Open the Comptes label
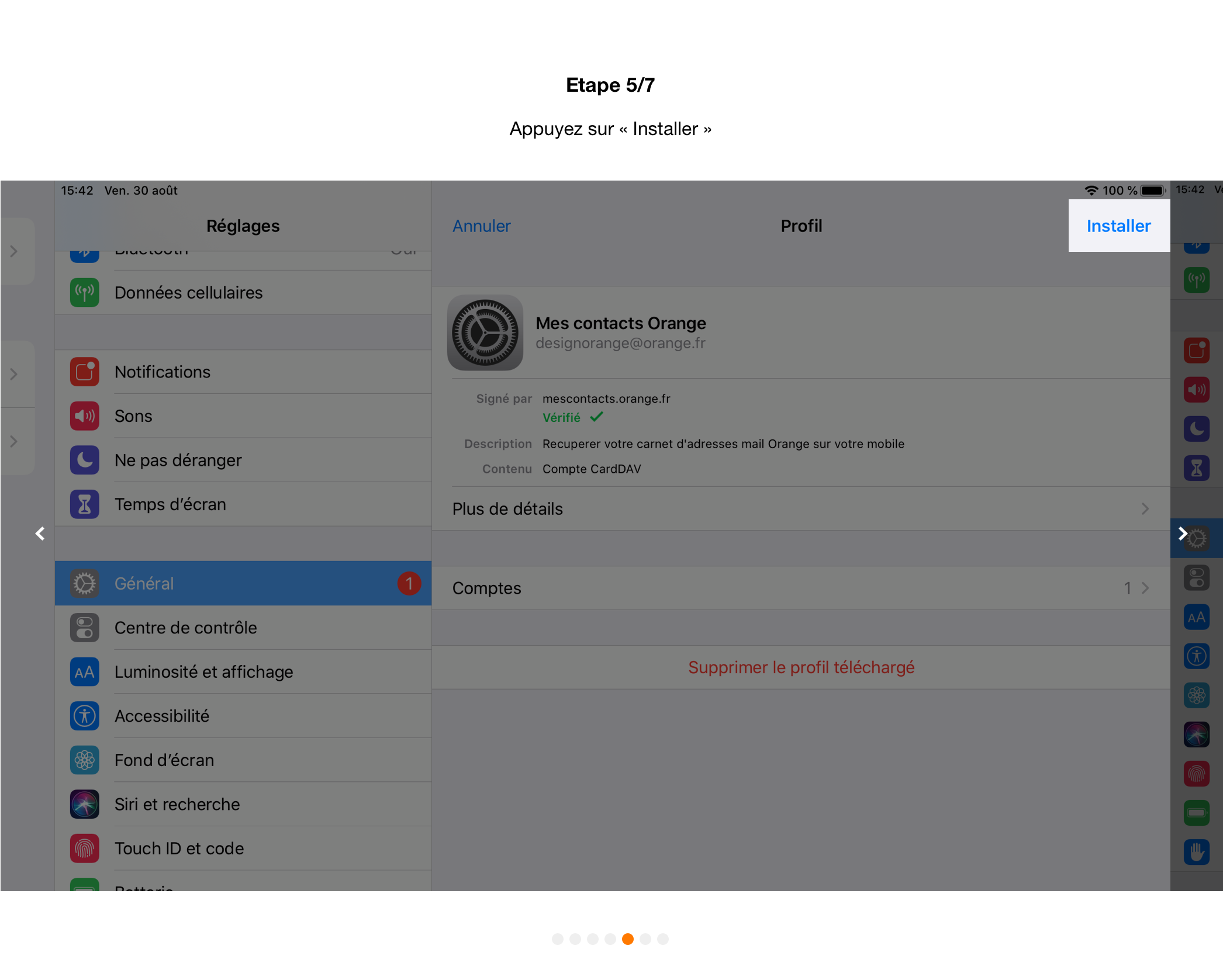The height and width of the screenshot is (980, 1223). [x=486, y=588]
